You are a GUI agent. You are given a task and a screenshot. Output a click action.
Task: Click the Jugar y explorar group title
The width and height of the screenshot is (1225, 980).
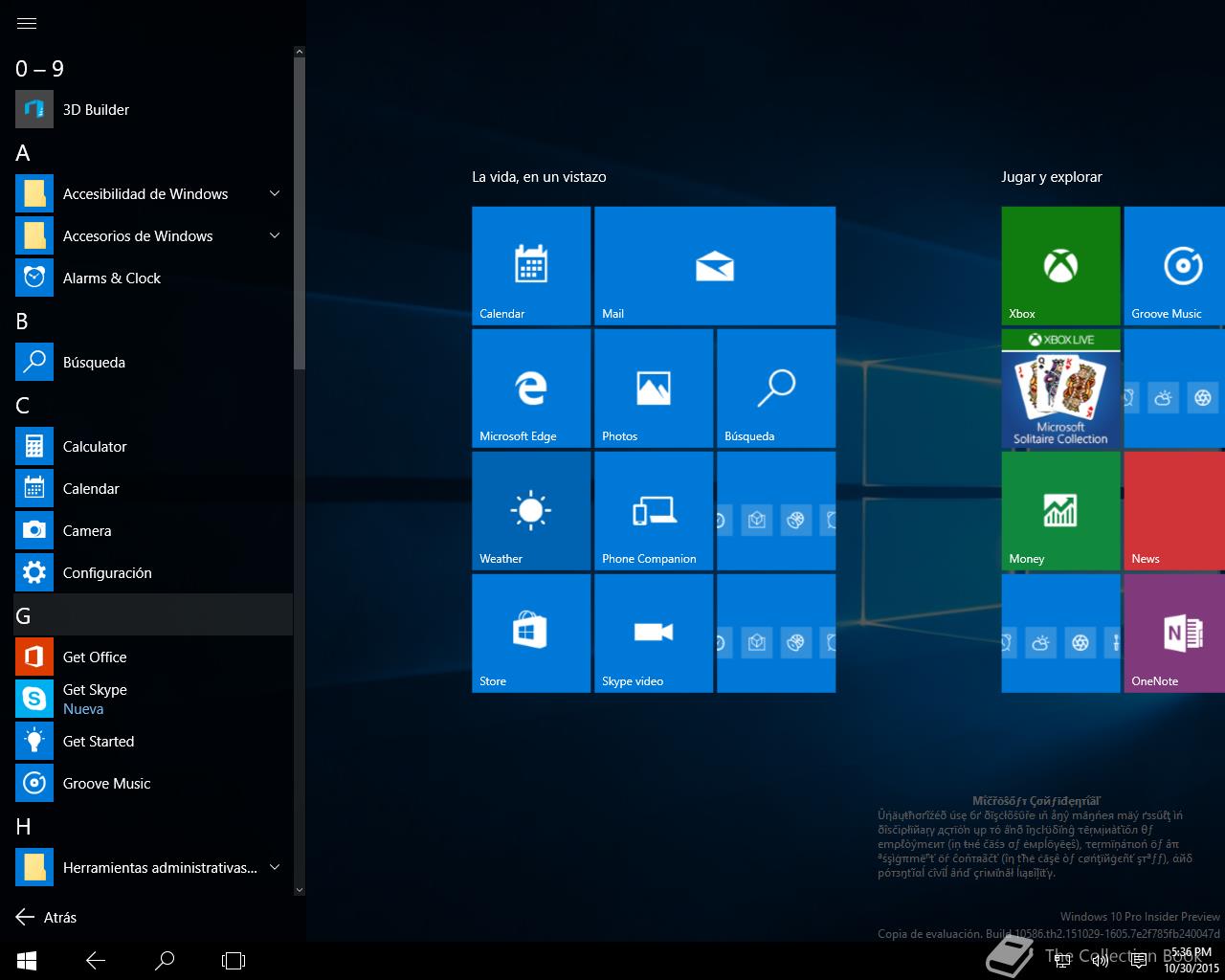pyautogui.click(x=1052, y=177)
